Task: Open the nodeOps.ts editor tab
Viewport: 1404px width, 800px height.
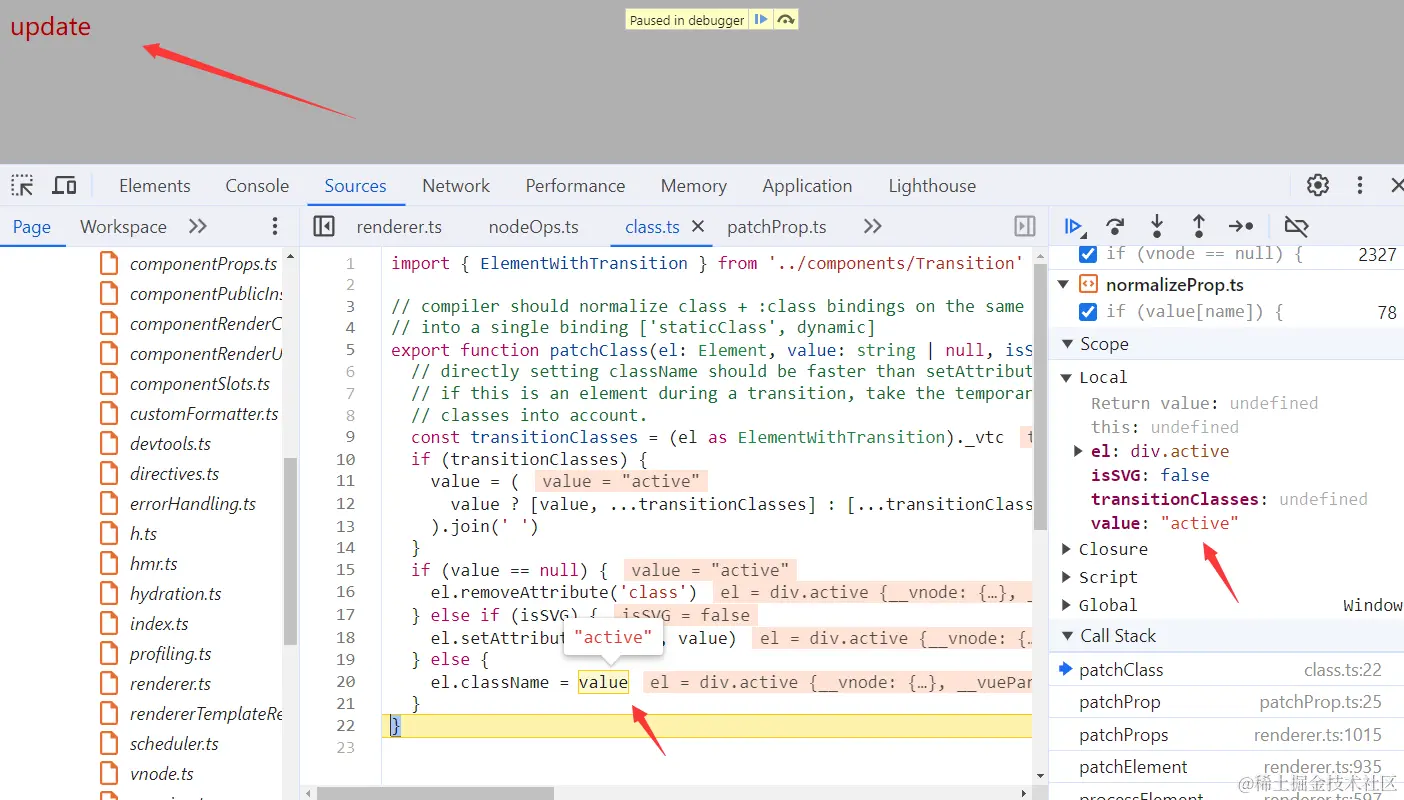Action: (x=533, y=227)
